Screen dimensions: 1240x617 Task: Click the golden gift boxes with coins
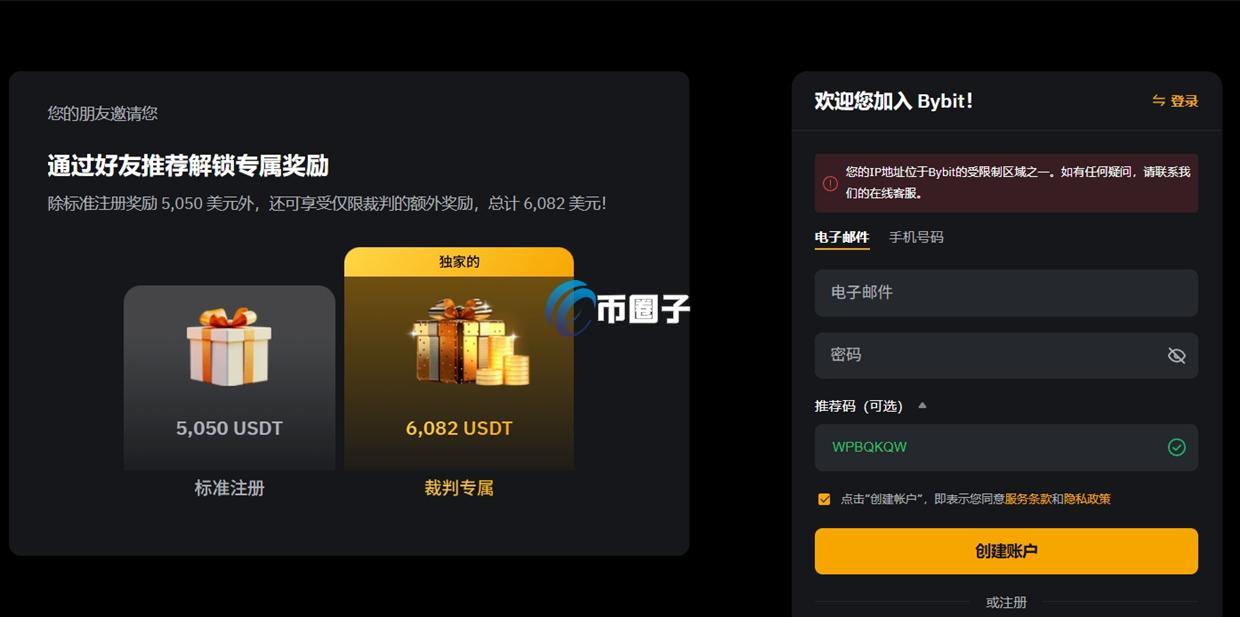point(469,342)
